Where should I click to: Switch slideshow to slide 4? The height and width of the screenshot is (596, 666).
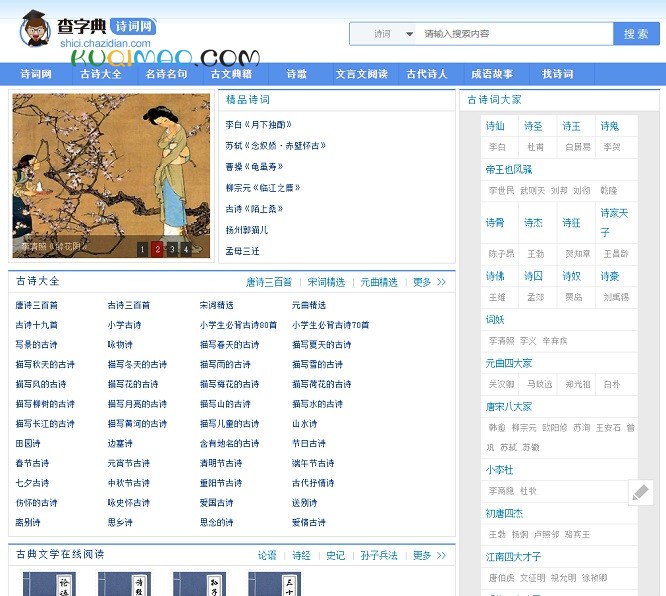[x=186, y=249]
